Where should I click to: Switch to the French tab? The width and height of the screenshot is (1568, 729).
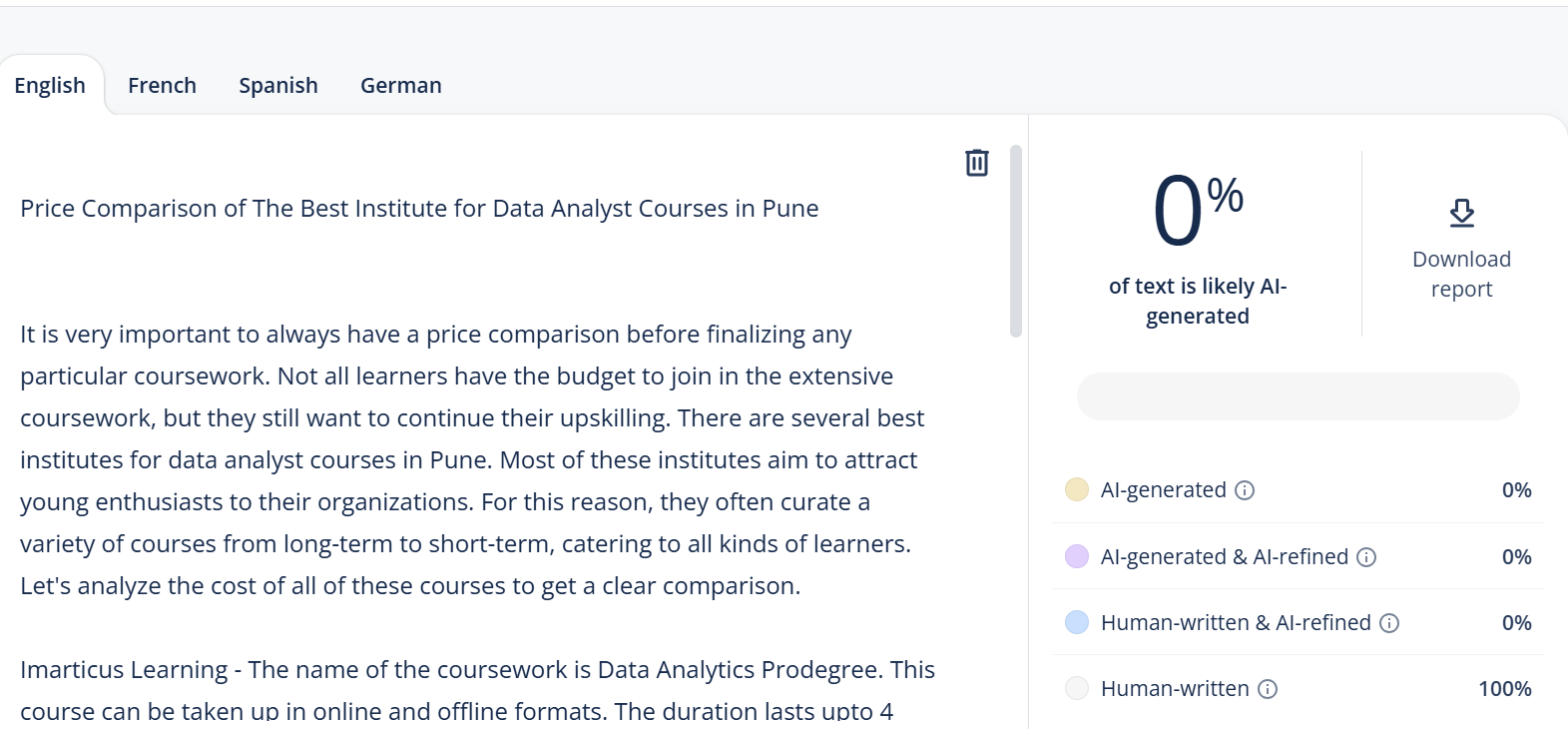(163, 86)
